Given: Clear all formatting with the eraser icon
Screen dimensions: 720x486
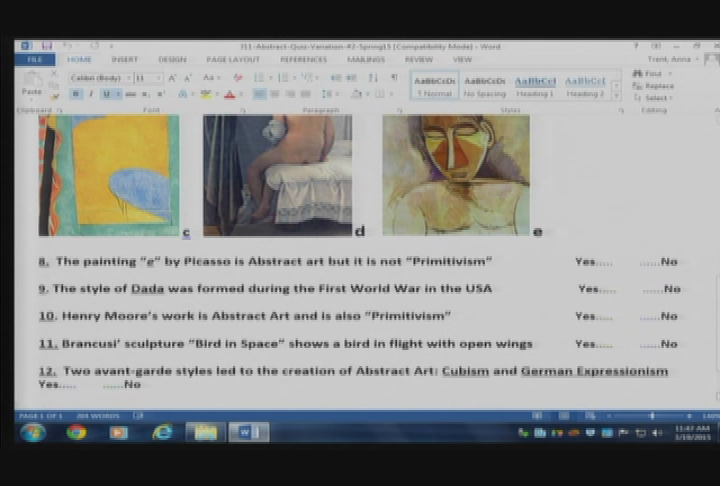Looking at the screenshot, I should click(238, 78).
